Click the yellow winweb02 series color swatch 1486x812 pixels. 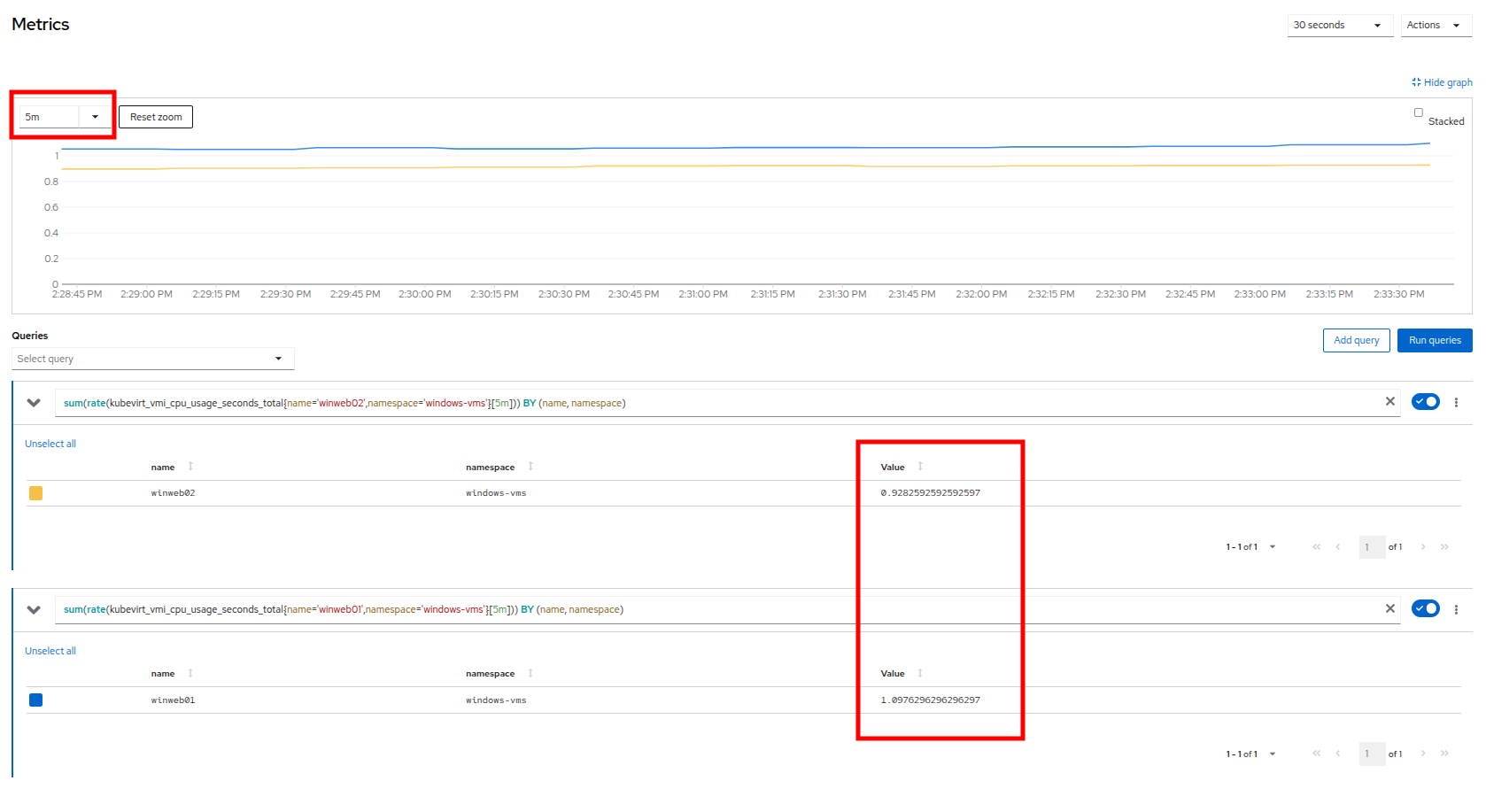35,493
